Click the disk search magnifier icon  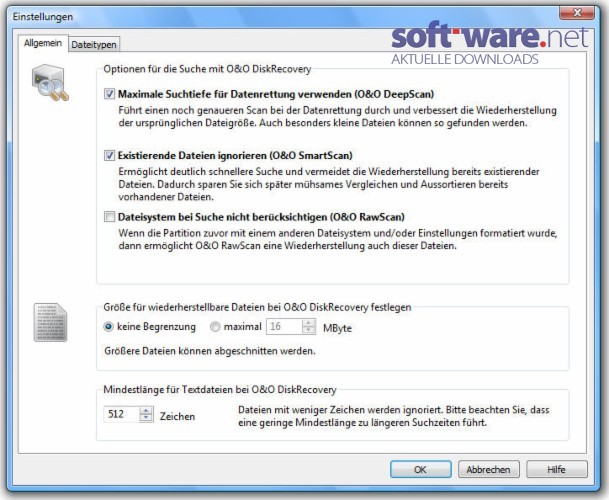tap(50, 82)
